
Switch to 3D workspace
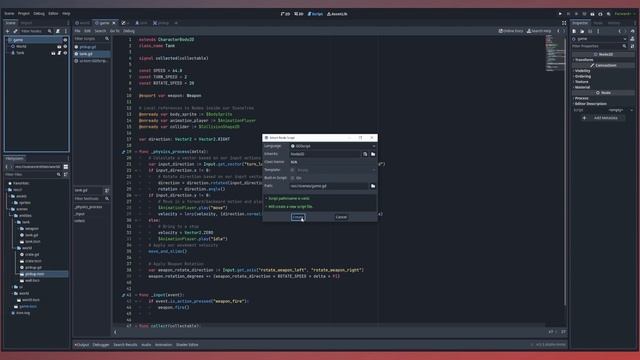[x=299, y=14]
